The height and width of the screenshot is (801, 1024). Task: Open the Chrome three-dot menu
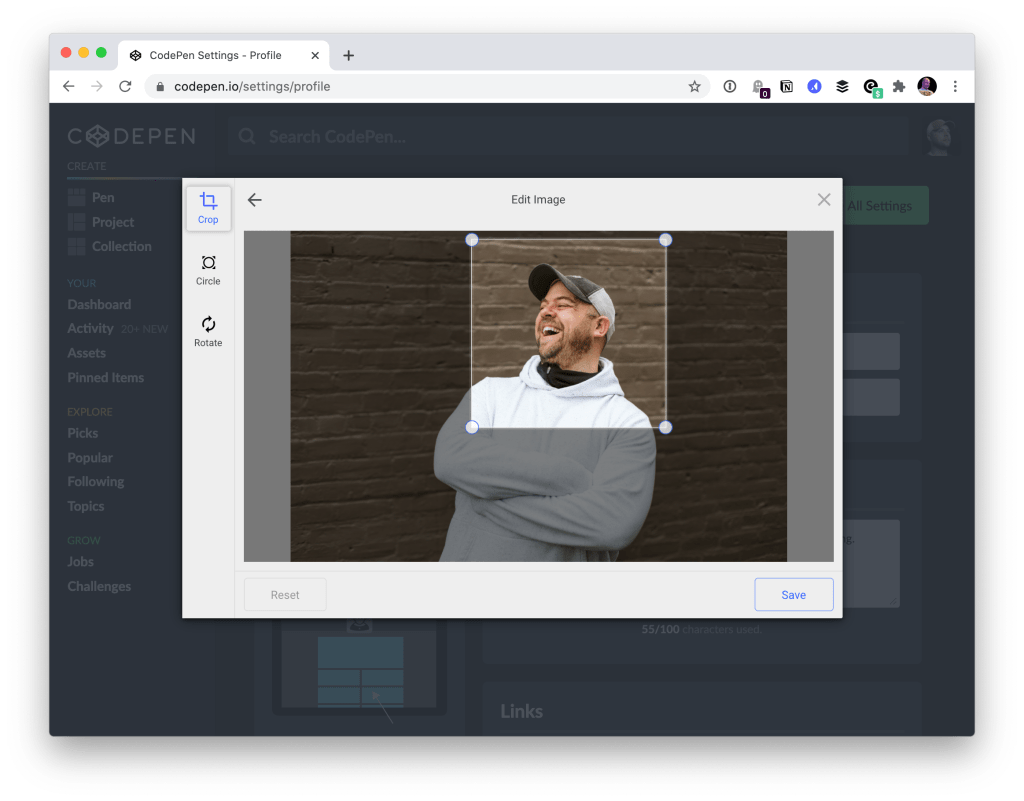pyautogui.click(x=955, y=87)
